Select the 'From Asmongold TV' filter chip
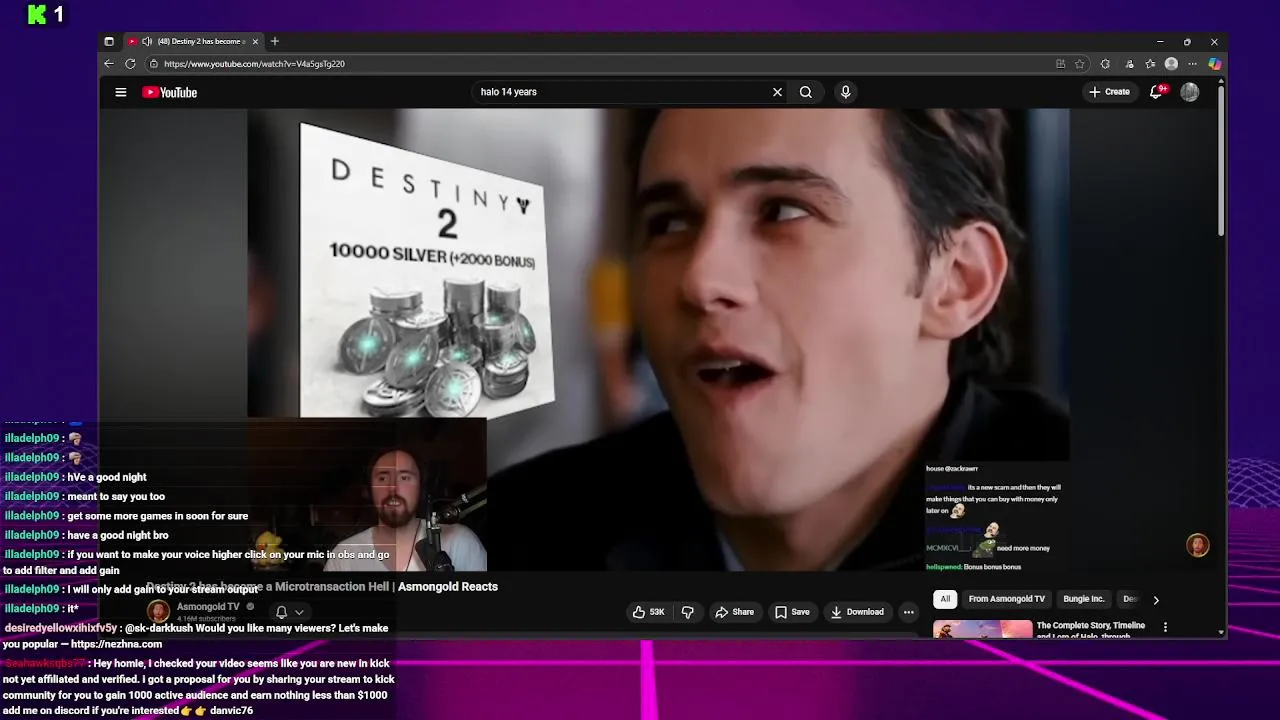 click(x=1007, y=599)
